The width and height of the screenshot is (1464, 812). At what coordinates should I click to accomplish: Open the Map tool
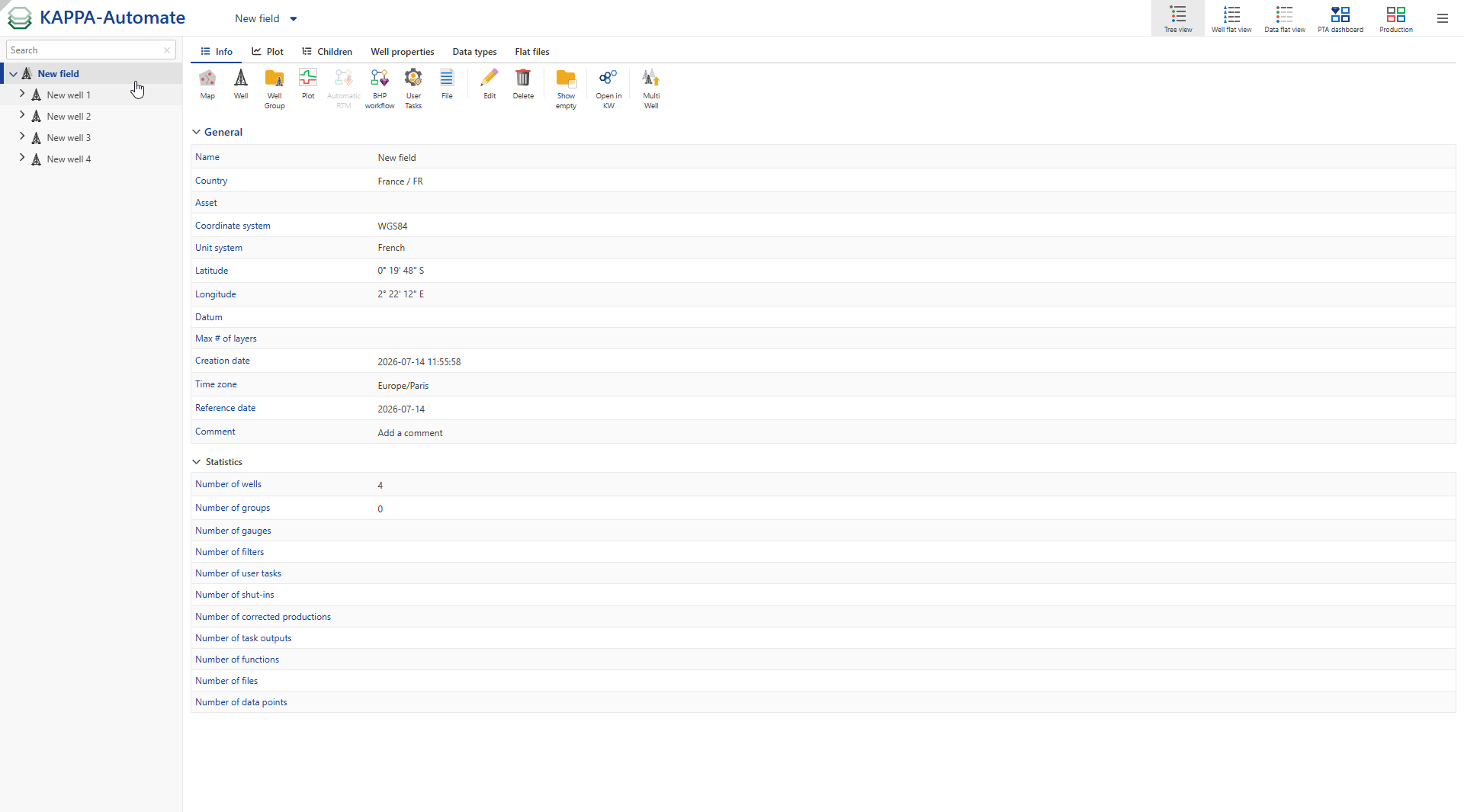coord(207,85)
